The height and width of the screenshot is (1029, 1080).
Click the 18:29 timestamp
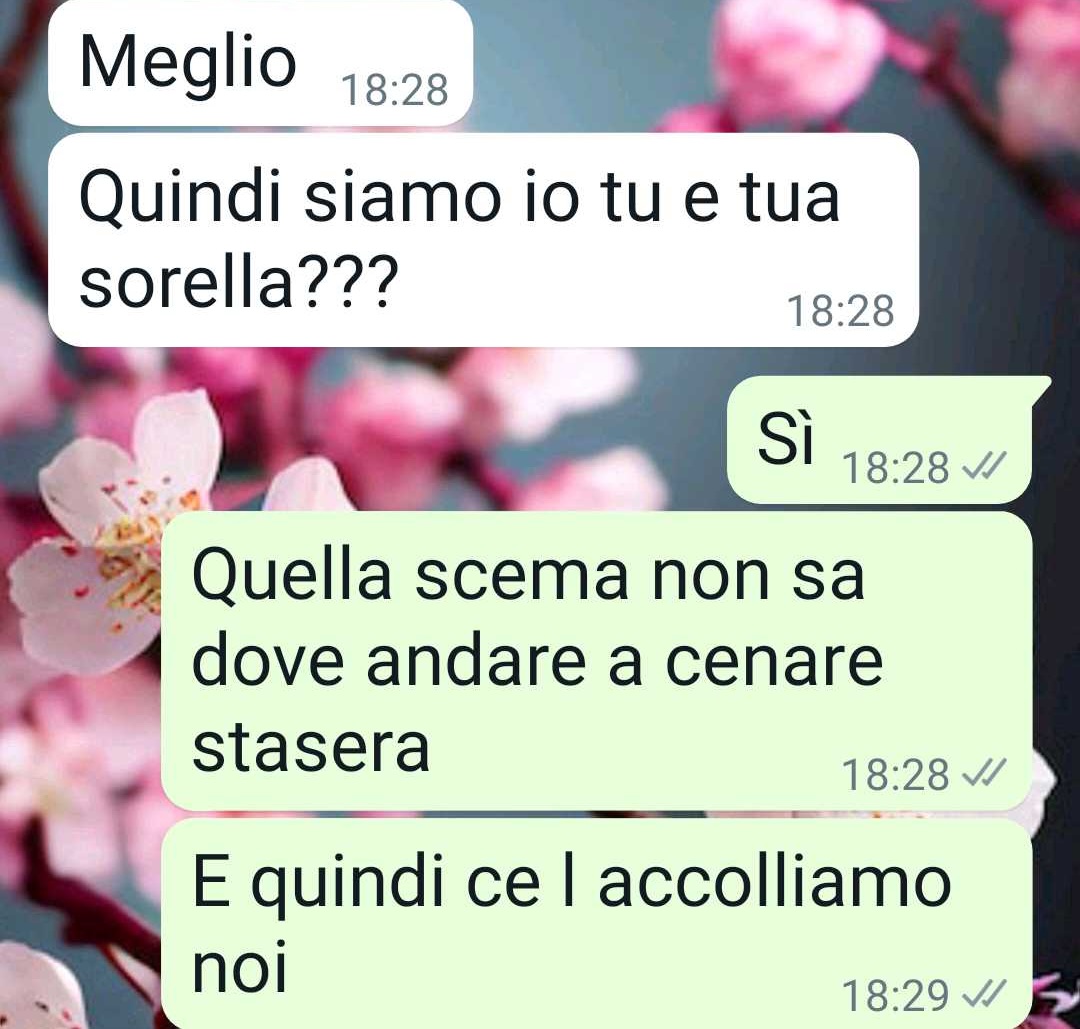(x=895, y=996)
